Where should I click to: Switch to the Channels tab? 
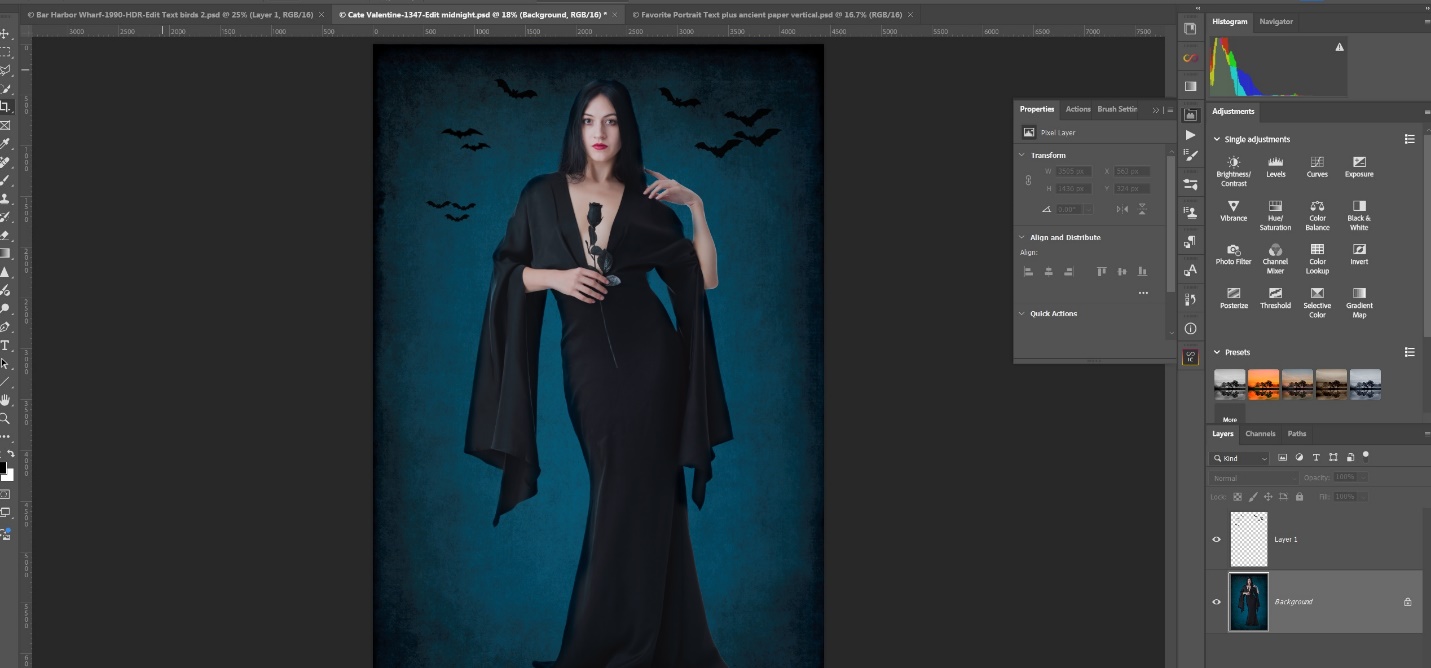click(1260, 434)
